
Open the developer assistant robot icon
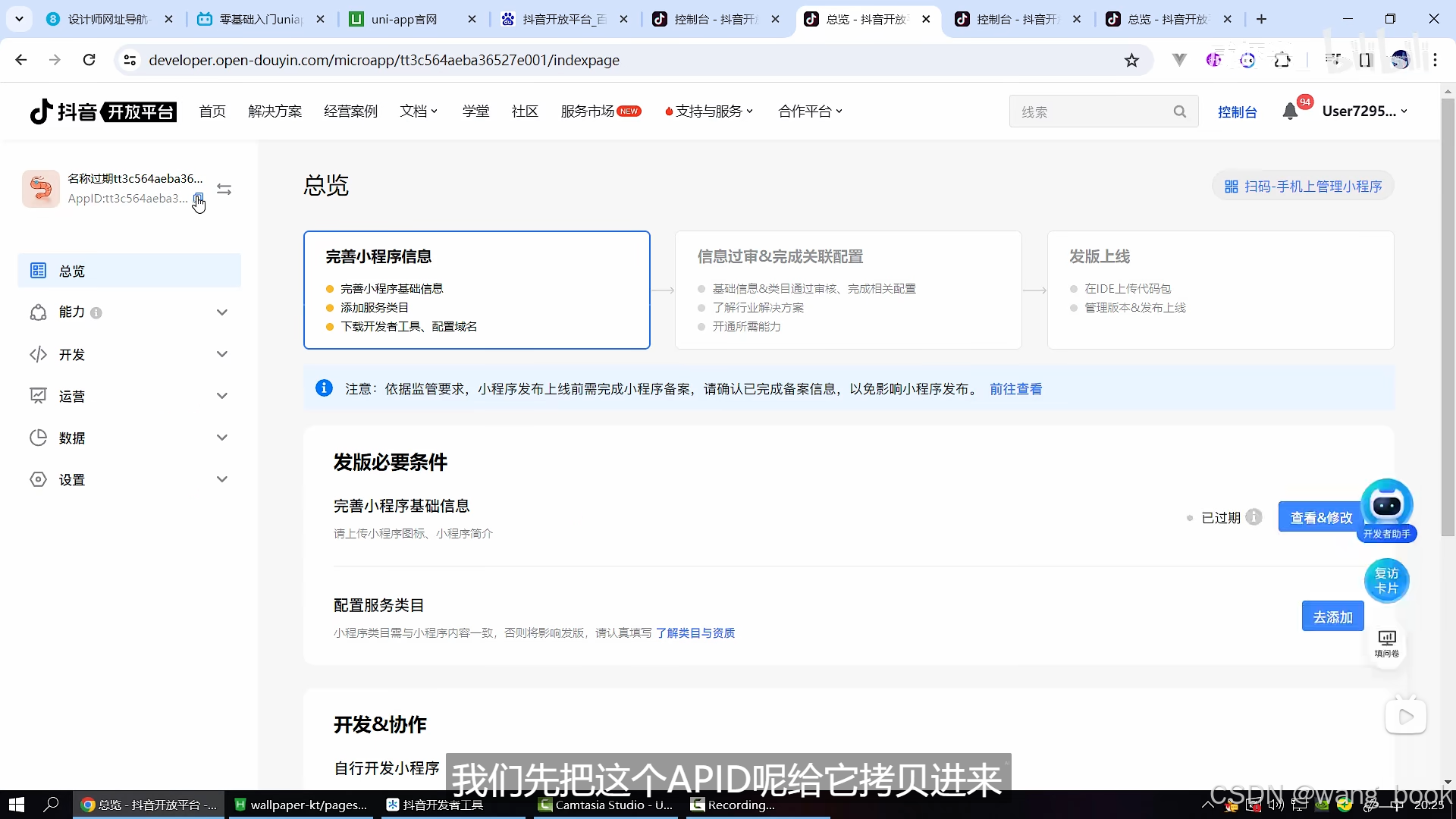pyautogui.click(x=1386, y=507)
